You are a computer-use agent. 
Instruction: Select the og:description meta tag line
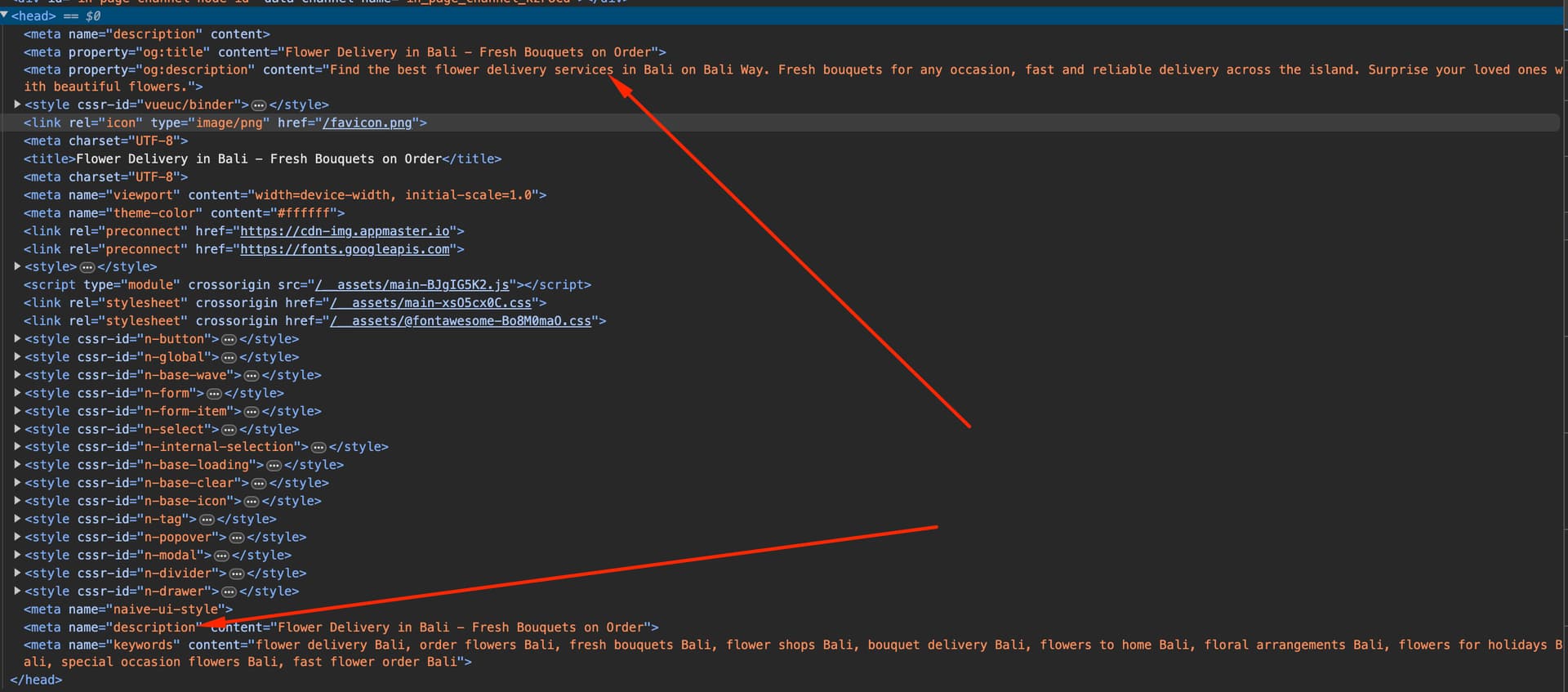(x=792, y=78)
